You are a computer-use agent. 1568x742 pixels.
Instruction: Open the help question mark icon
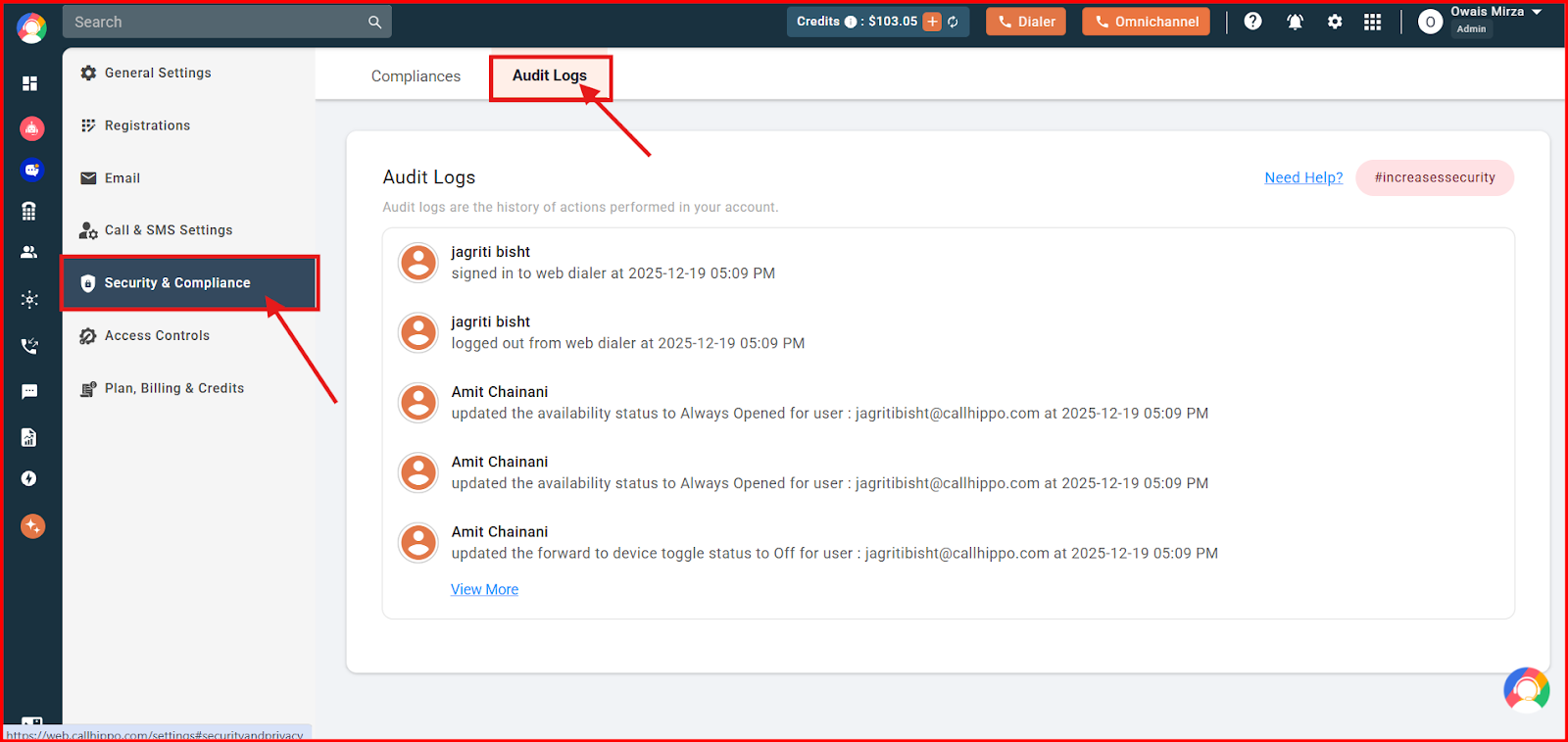click(1252, 21)
